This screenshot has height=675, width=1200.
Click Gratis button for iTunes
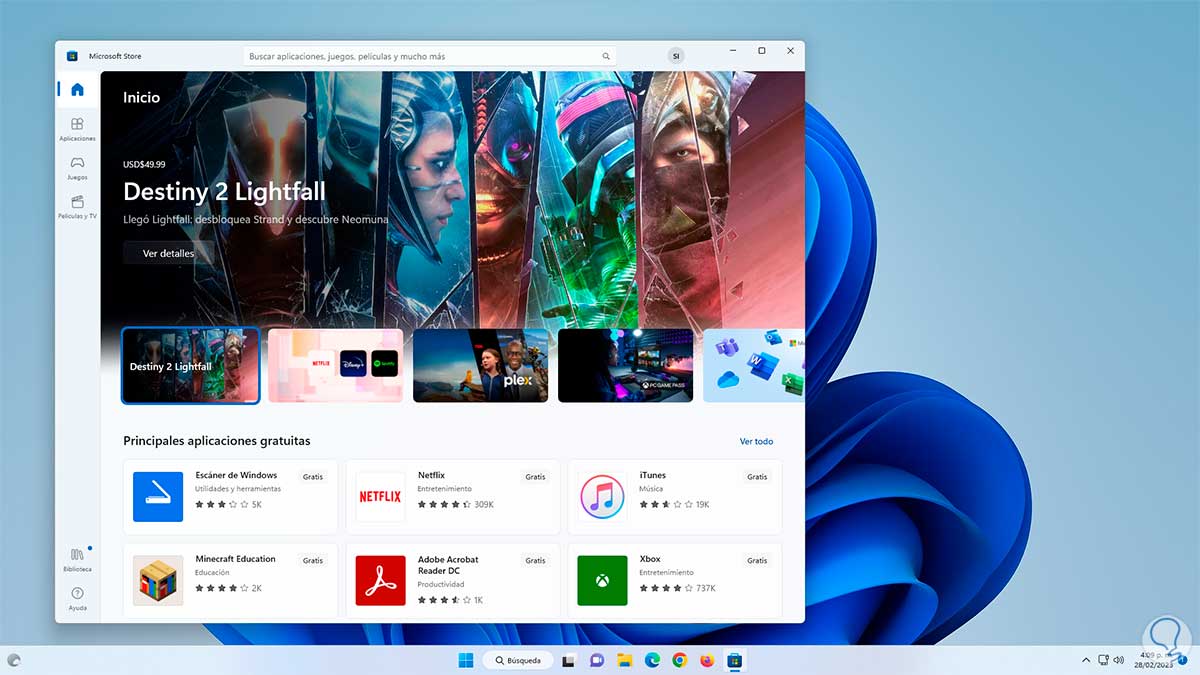pyautogui.click(x=757, y=477)
